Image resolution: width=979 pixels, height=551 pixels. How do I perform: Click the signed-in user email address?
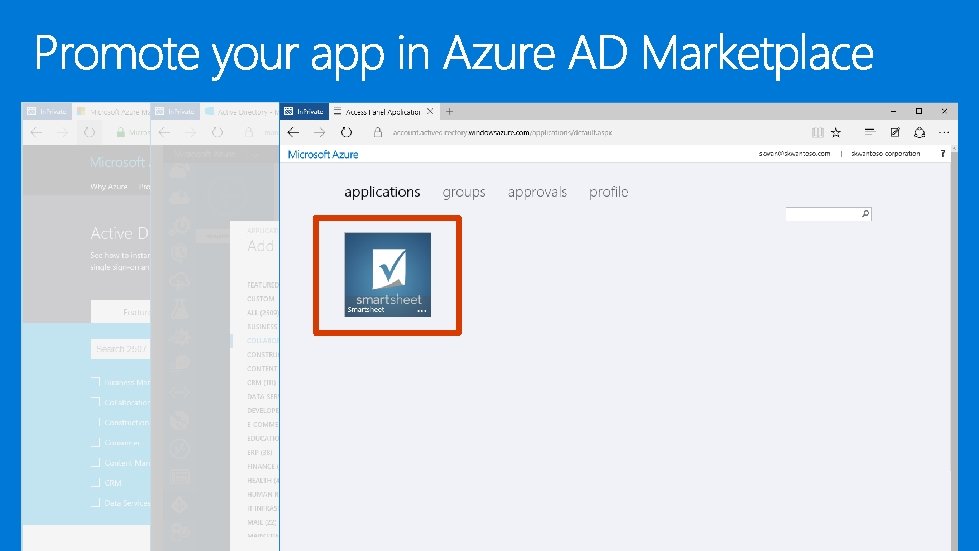[794, 154]
